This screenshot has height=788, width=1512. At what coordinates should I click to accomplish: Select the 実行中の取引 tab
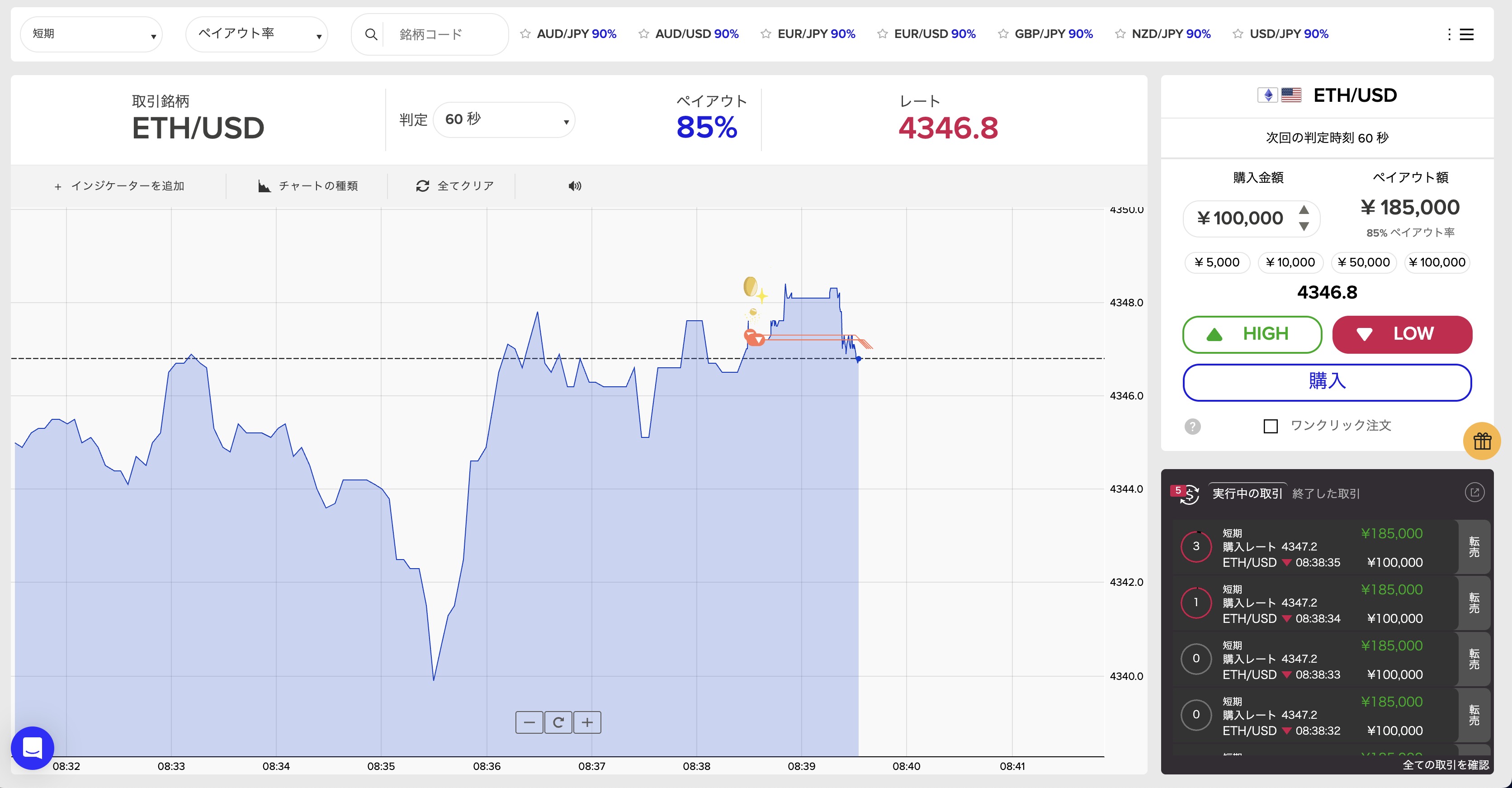(x=1247, y=494)
